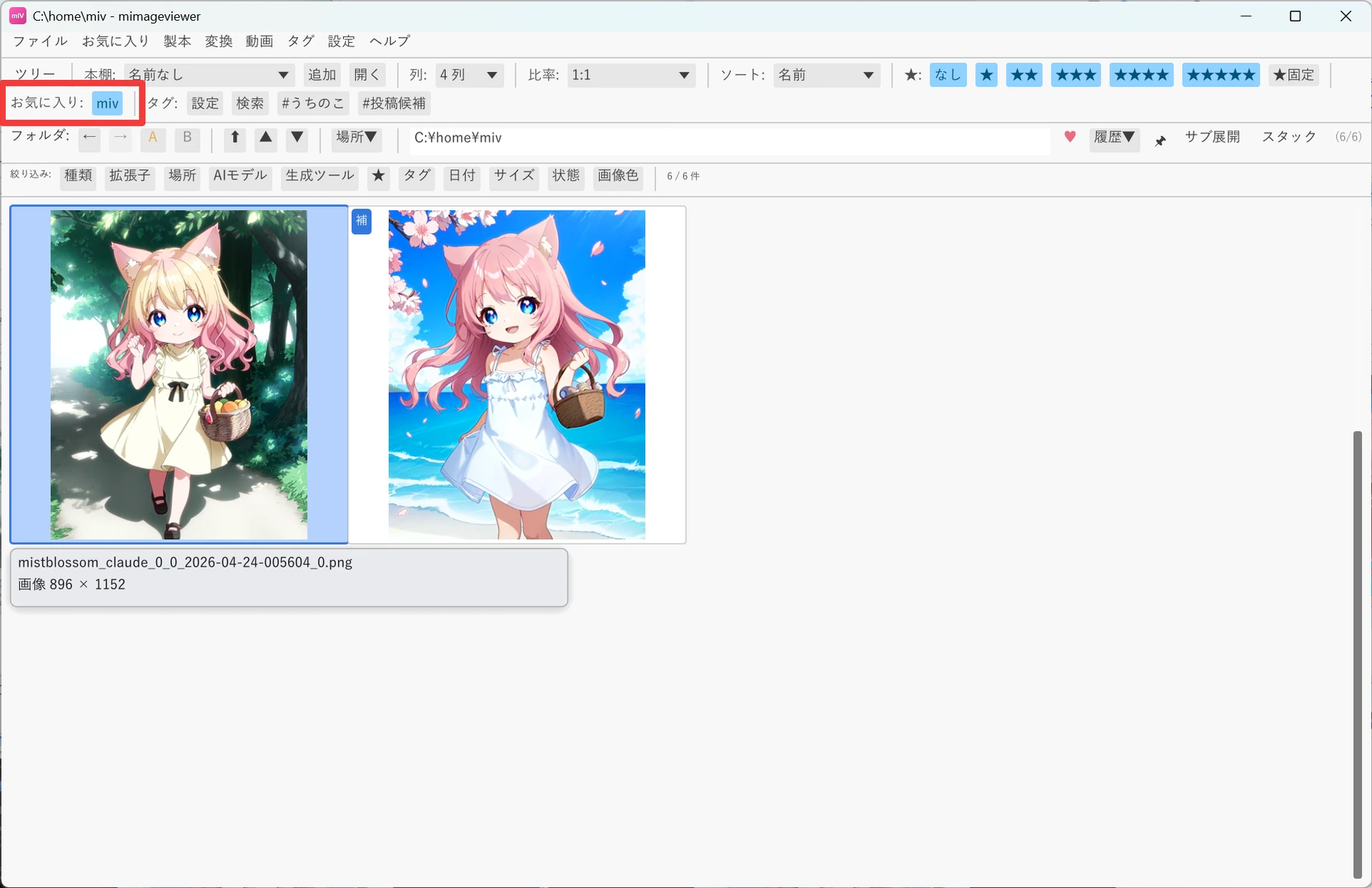Click the #投稿候補 tag button
1372x888 pixels.
394,104
